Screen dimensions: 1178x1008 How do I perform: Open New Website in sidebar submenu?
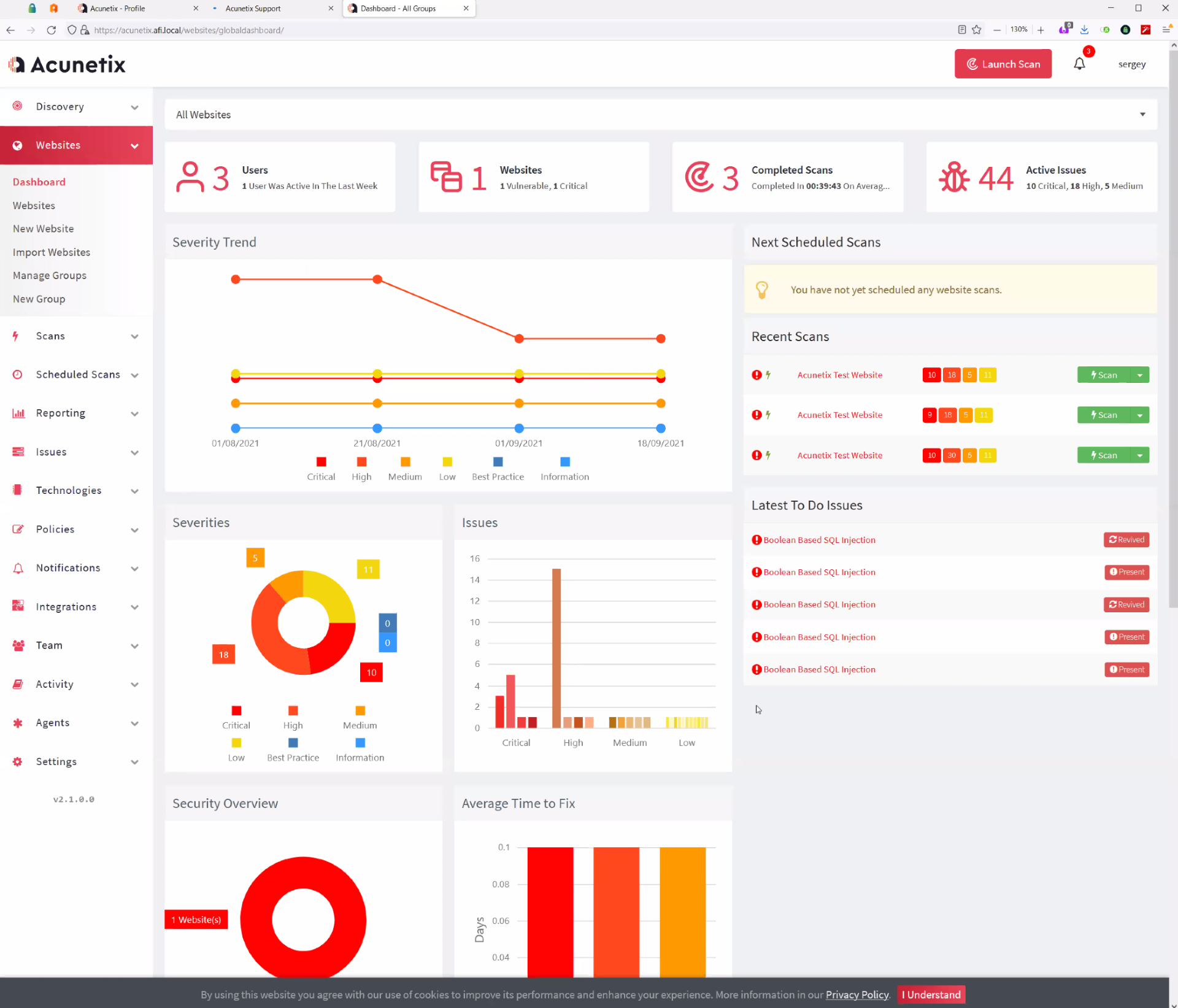(x=43, y=229)
